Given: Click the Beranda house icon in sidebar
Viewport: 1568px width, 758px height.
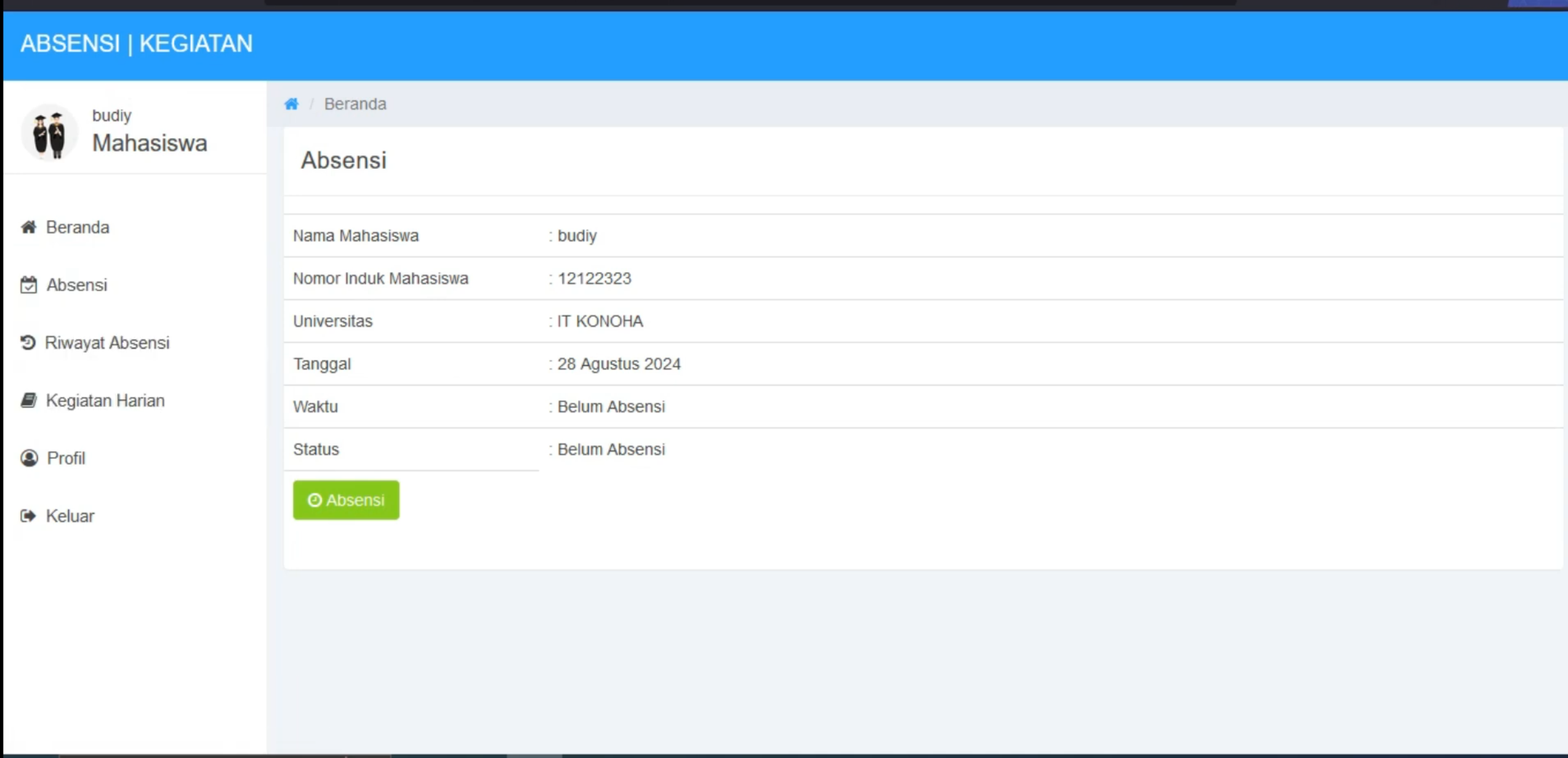Looking at the screenshot, I should coord(28,227).
